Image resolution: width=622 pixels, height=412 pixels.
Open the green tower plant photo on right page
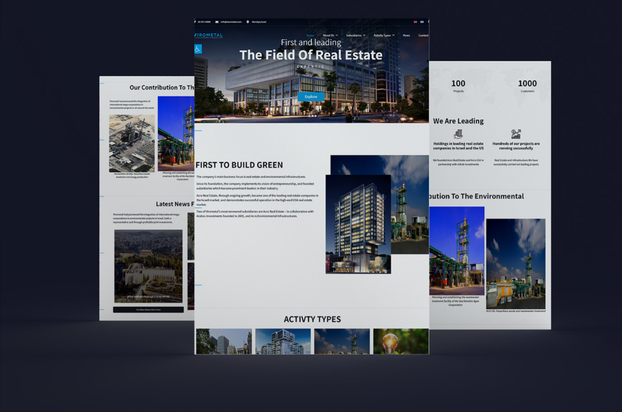[457, 251]
